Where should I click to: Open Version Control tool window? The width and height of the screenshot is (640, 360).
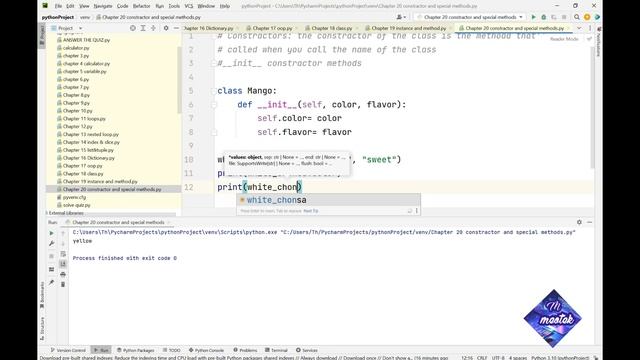point(68,350)
